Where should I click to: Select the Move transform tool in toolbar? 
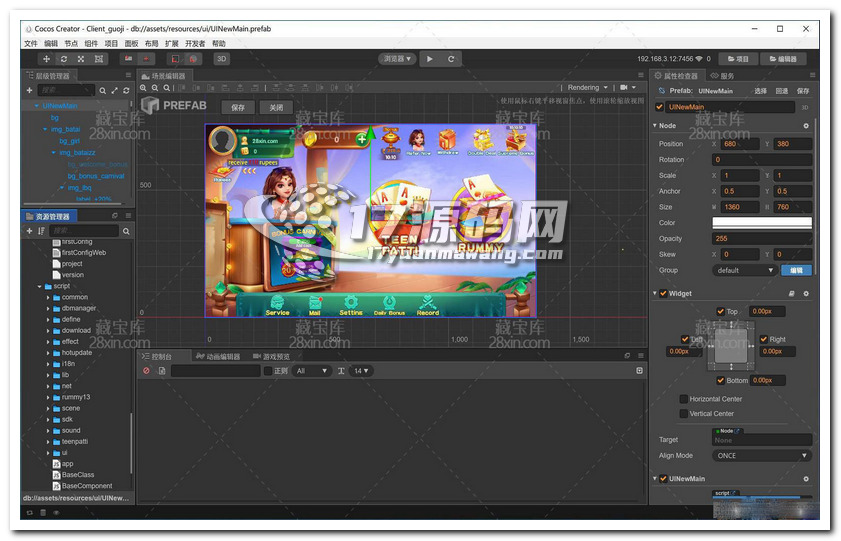coord(47,59)
